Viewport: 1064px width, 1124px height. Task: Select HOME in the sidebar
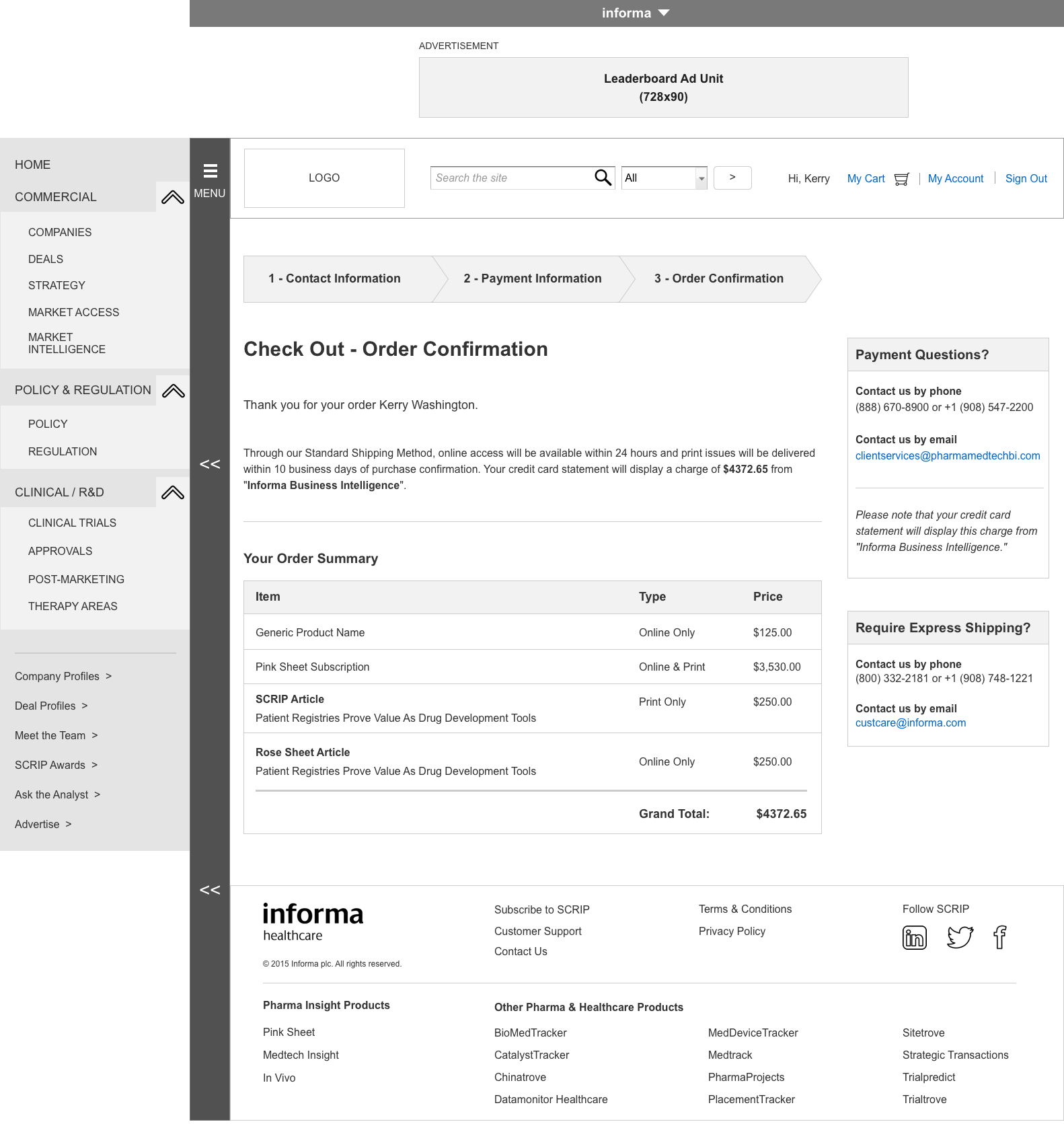pos(33,165)
